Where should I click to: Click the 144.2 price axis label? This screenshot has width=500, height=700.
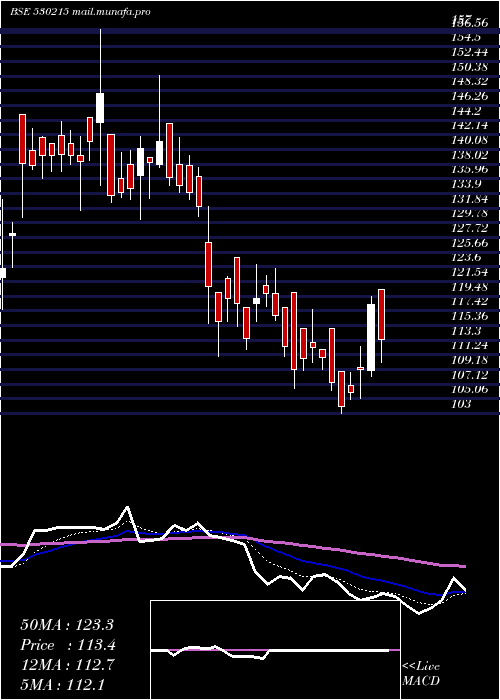[x=465, y=111]
